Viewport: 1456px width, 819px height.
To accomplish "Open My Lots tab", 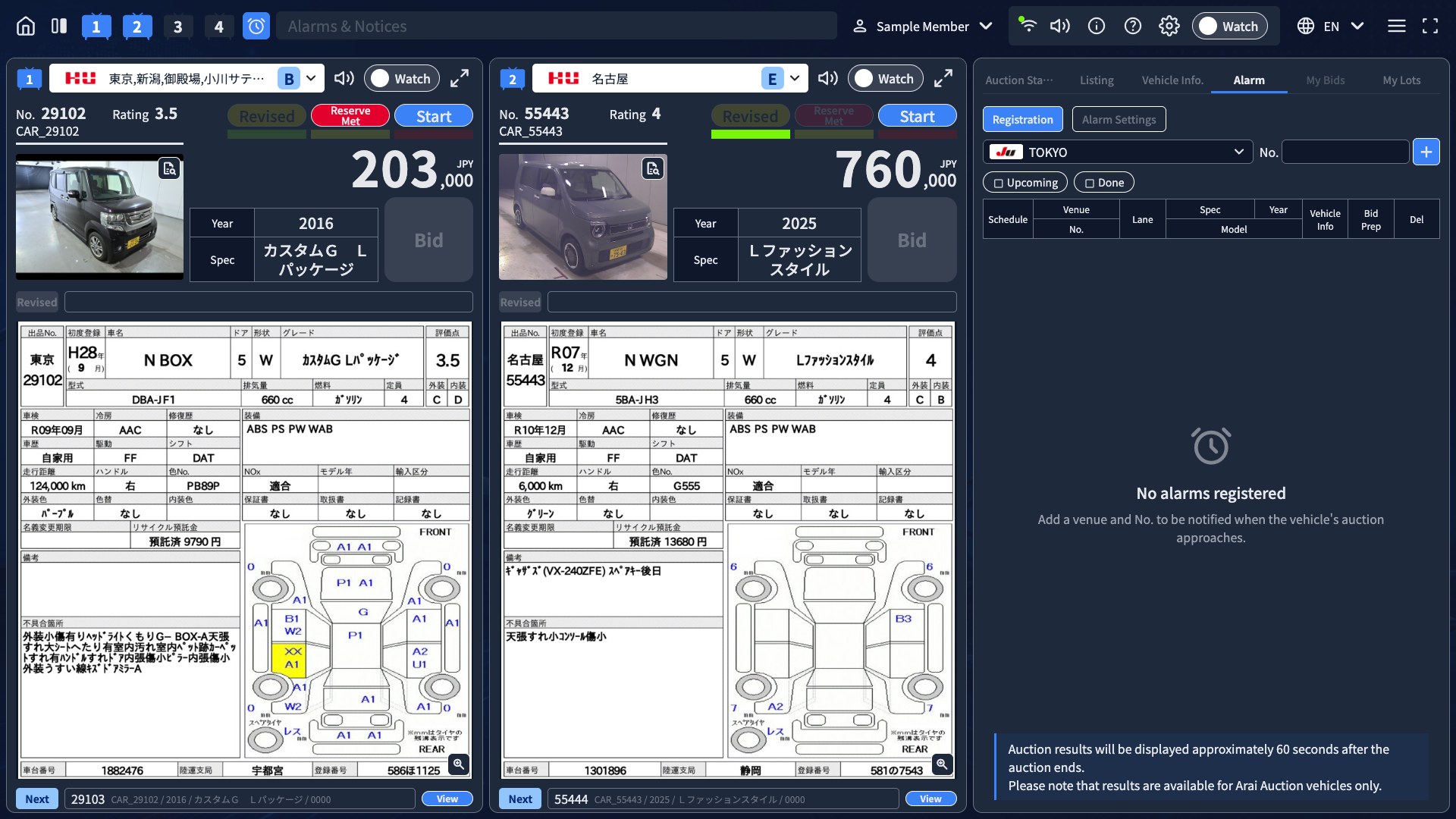I will click(1401, 80).
